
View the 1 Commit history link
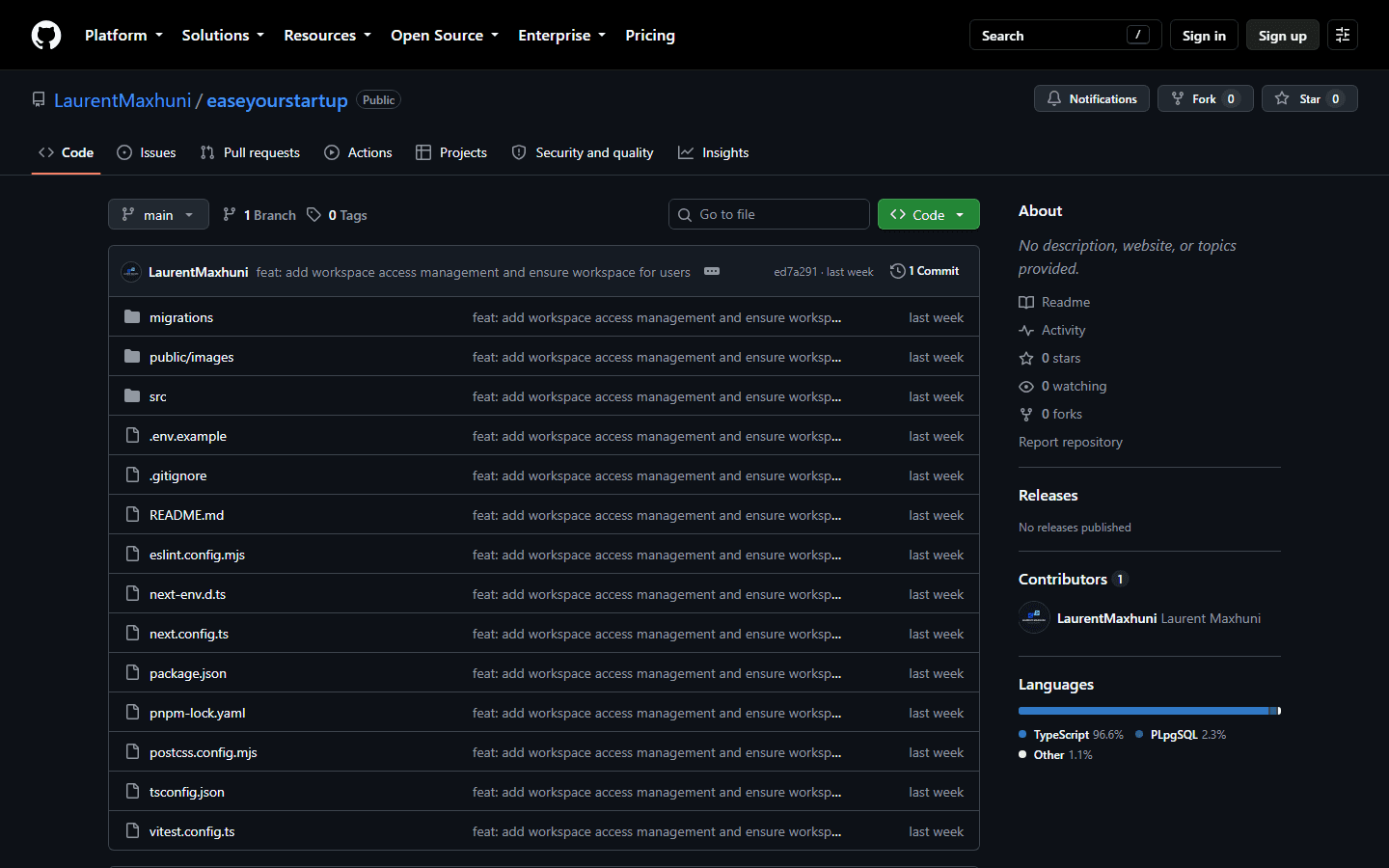point(925,271)
